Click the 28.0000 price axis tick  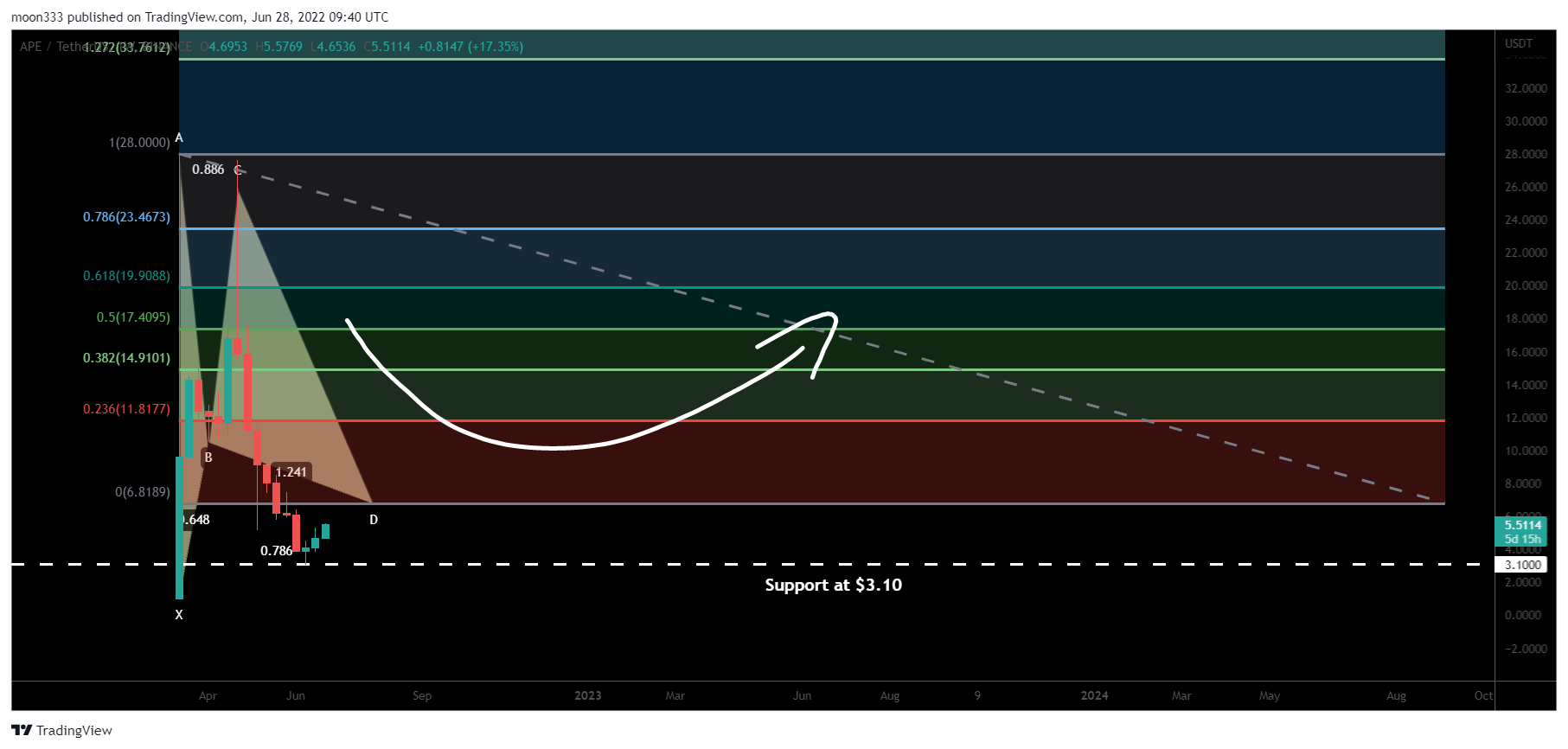[x=1526, y=154]
